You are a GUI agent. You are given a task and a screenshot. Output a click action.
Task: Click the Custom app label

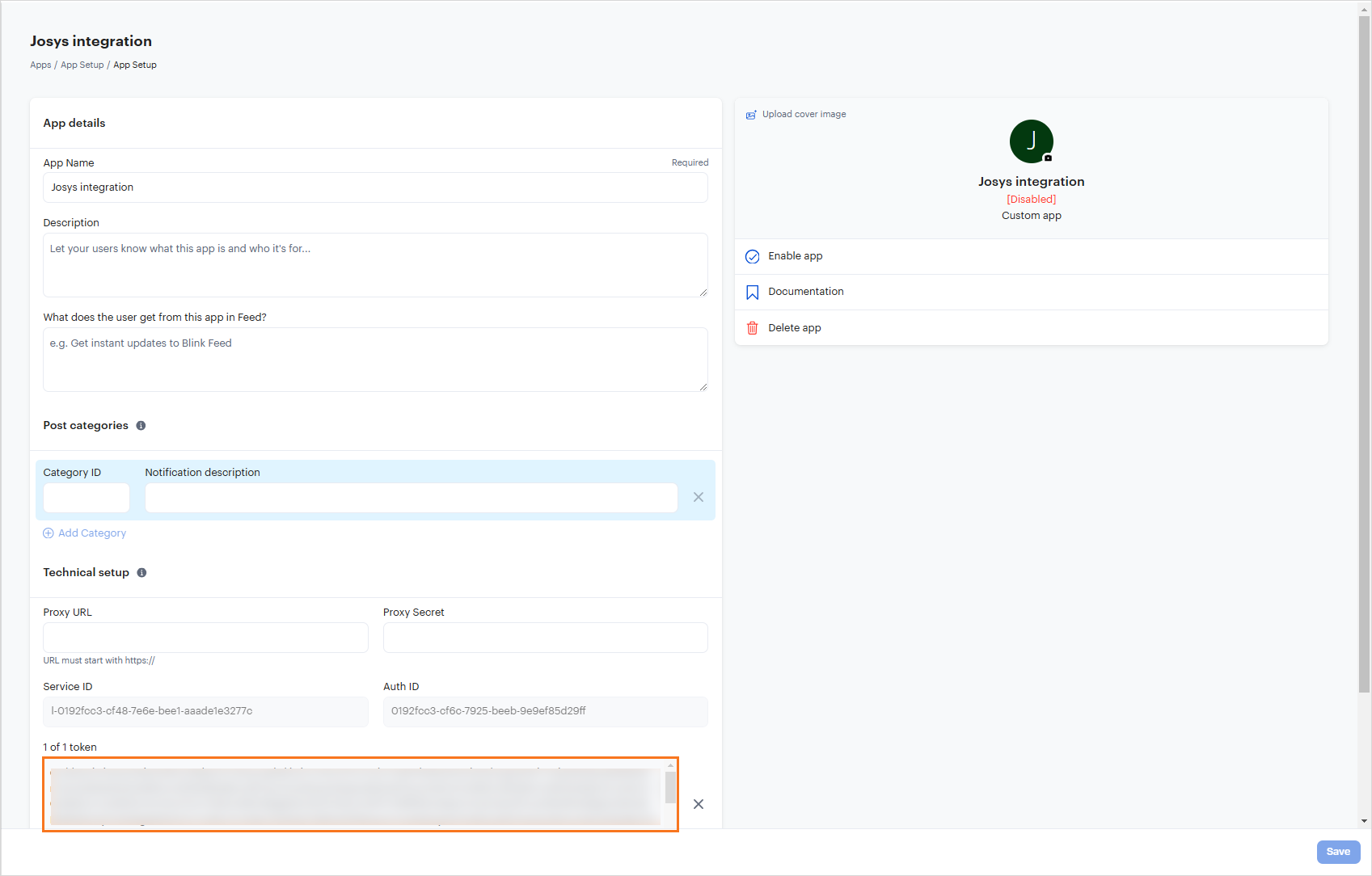1031,216
